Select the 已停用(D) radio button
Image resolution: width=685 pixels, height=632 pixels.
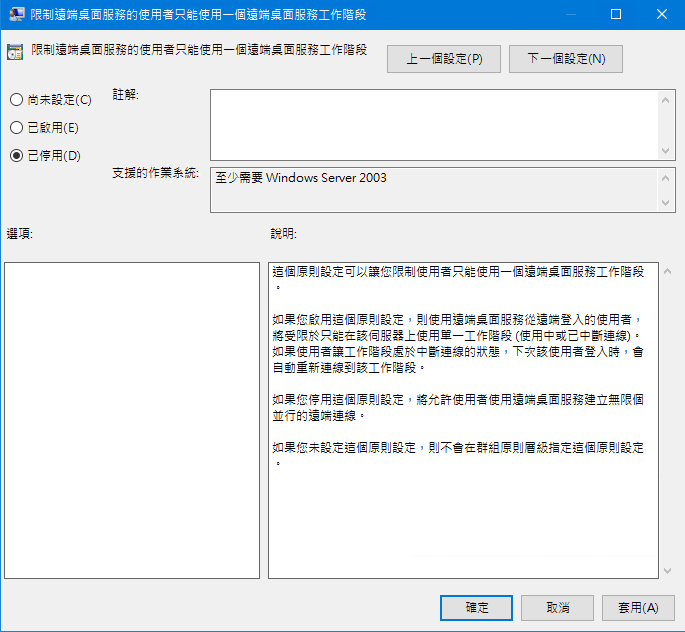pyautogui.click(x=16, y=156)
